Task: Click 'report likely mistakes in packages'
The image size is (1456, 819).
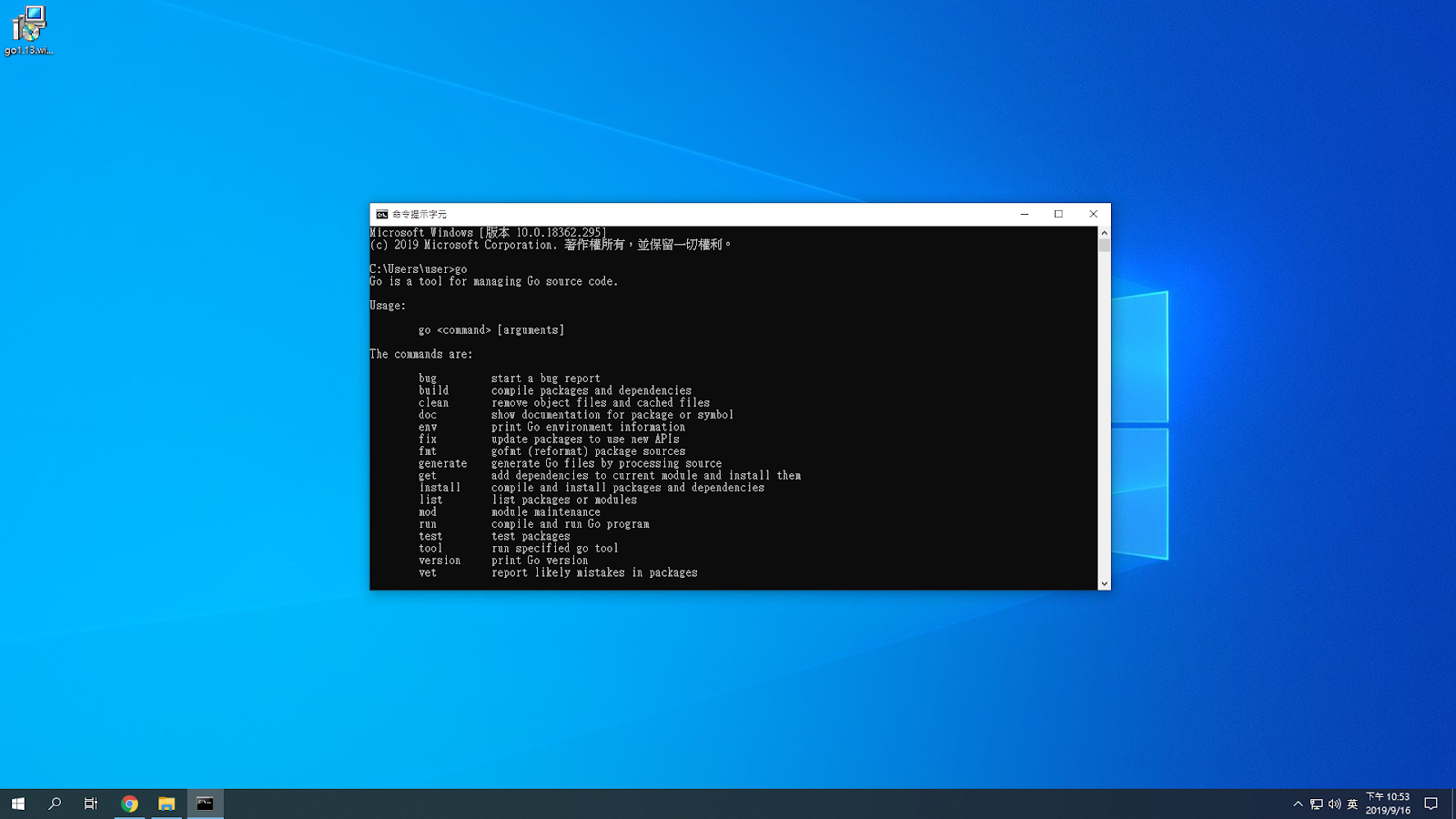Action: pos(594,572)
